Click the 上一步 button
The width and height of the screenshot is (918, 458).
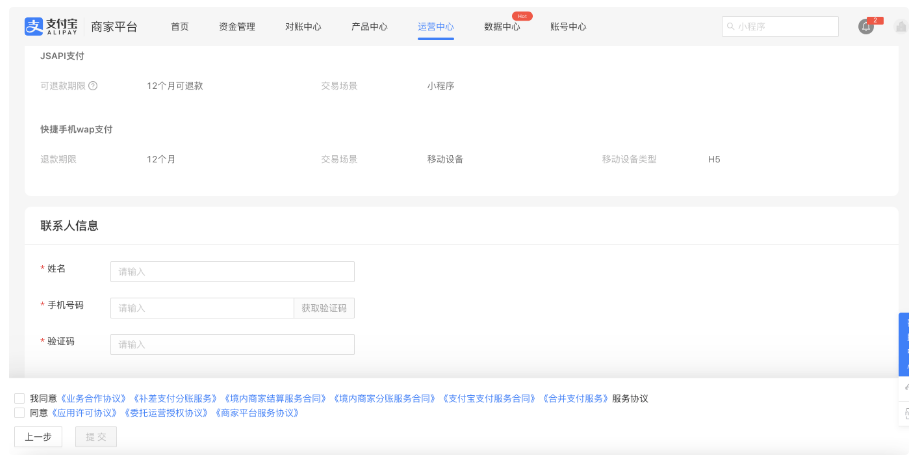tap(38, 437)
